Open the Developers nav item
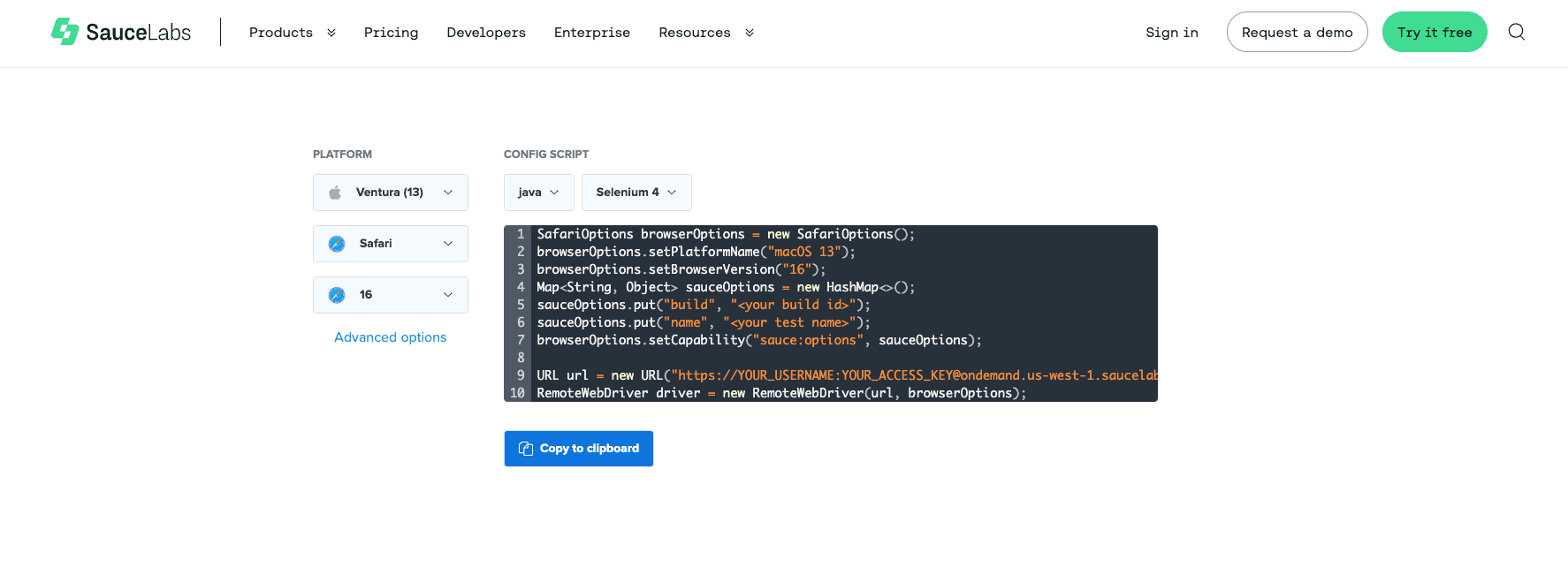The height and width of the screenshot is (582, 1568). point(486,33)
